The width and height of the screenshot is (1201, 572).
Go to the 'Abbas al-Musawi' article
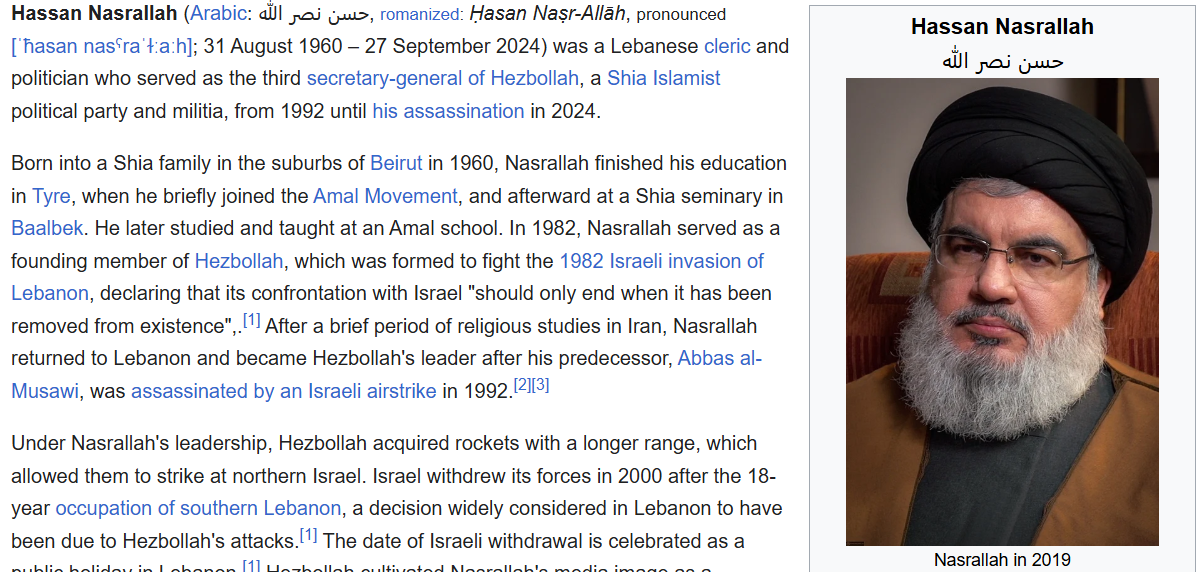coord(719,358)
